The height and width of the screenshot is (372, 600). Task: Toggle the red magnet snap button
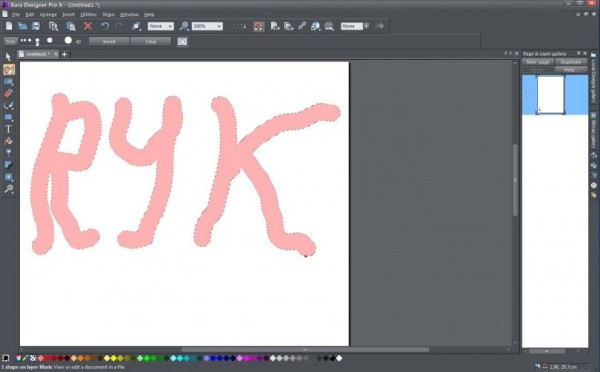coord(259,26)
